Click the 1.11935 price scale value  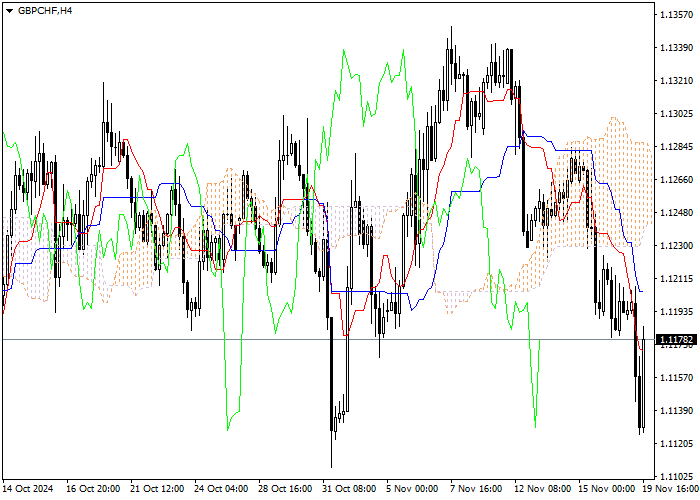(x=676, y=312)
